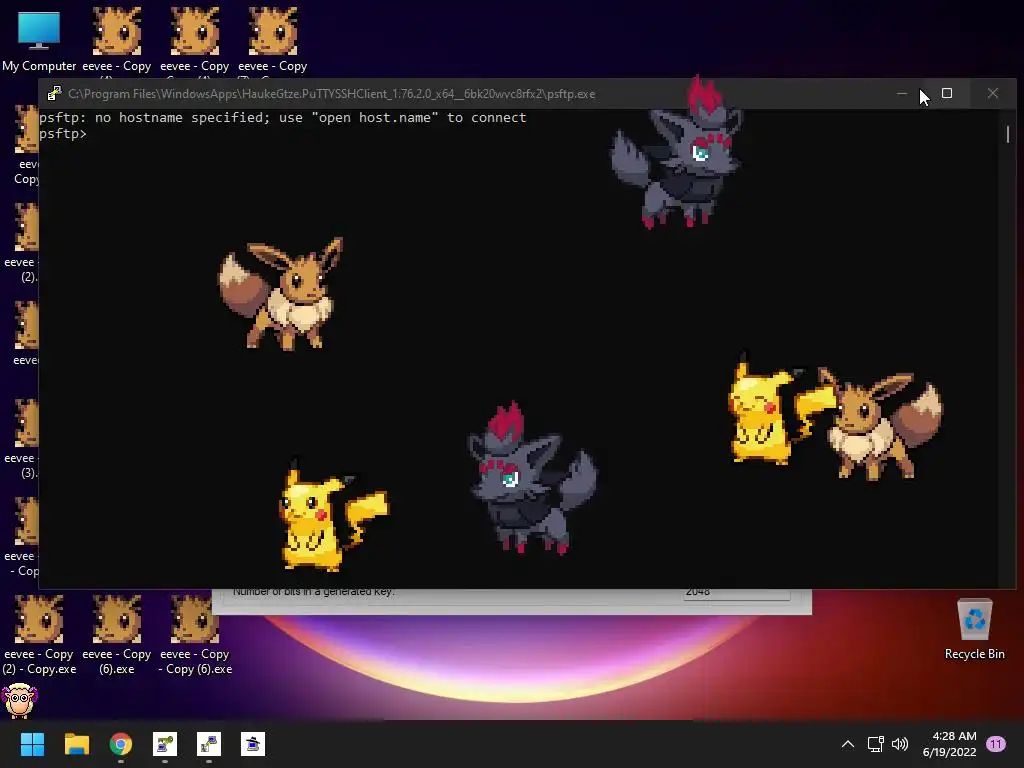Open Google Chrome from the taskbar

[x=121, y=744]
